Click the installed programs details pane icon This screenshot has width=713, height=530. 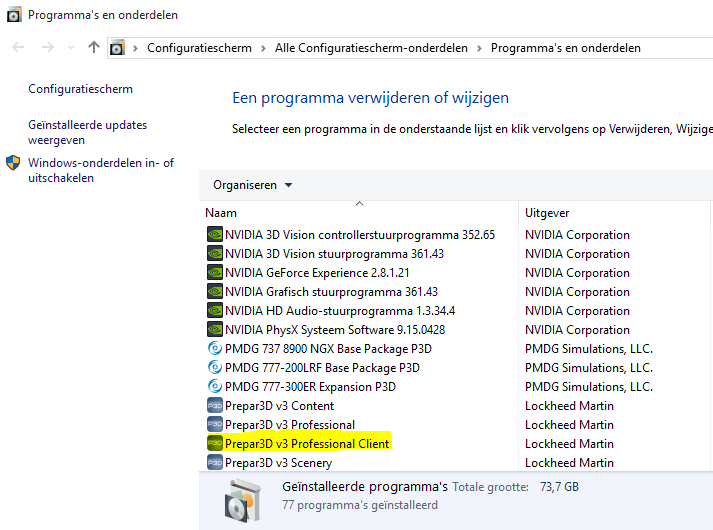coord(243,500)
